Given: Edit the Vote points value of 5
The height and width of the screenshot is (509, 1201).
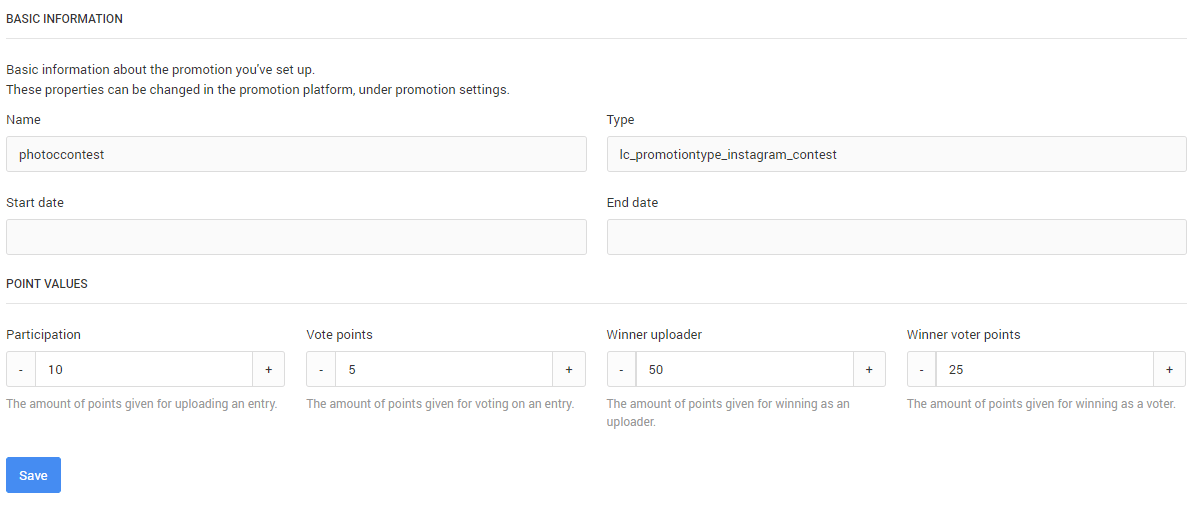Looking at the screenshot, I should pyautogui.click(x=444, y=369).
